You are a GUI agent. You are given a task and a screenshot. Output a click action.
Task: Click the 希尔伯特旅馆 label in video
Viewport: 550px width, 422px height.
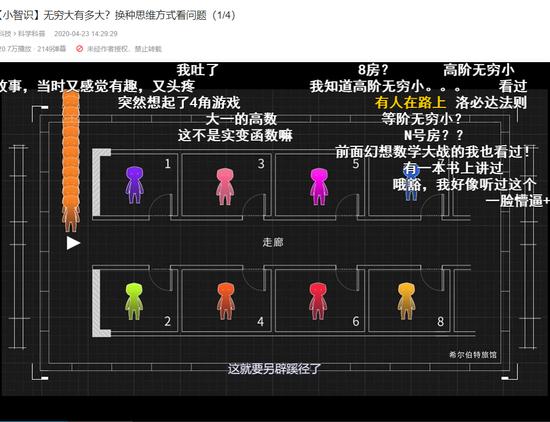point(473,355)
